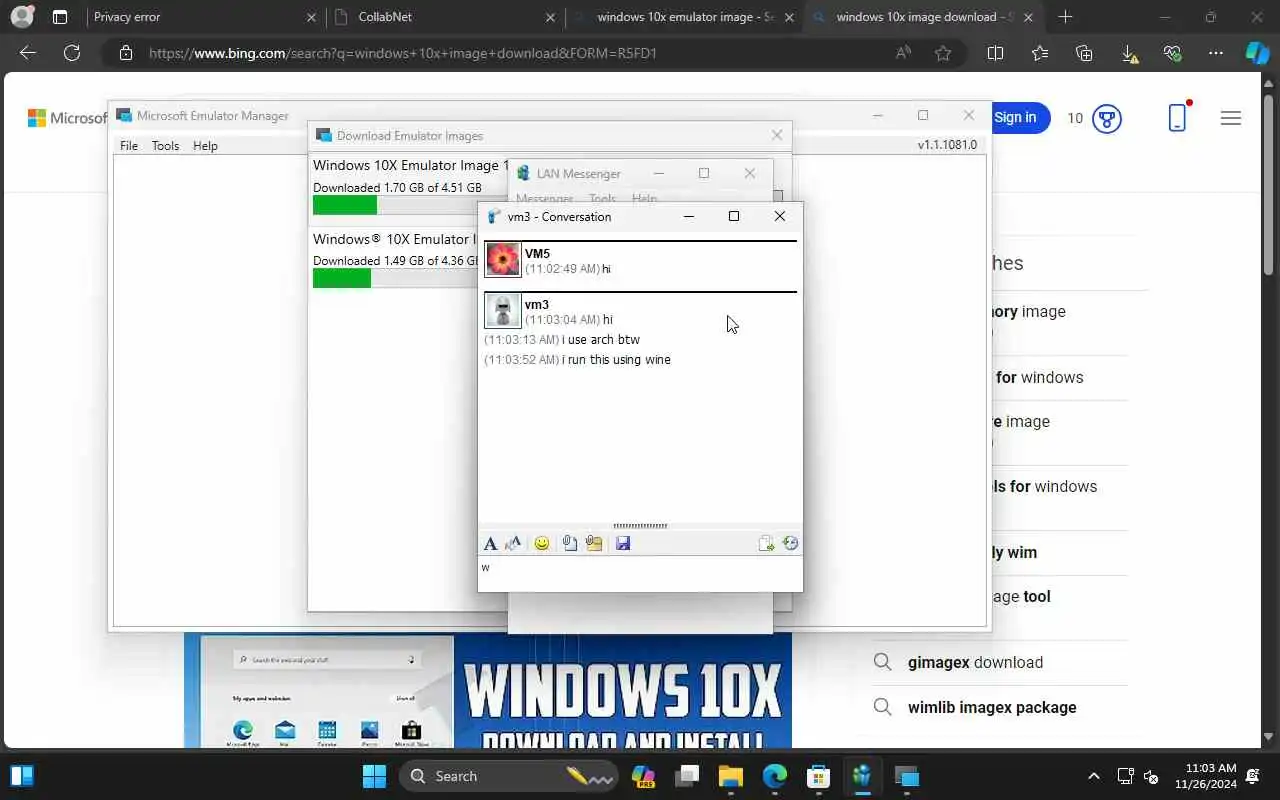Click the message input box
This screenshot has width=1280, height=800.
(640, 573)
